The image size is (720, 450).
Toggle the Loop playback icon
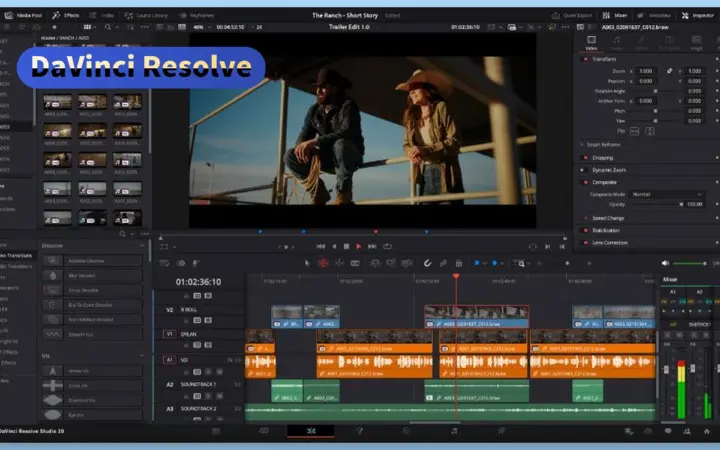(x=388, y=247)
